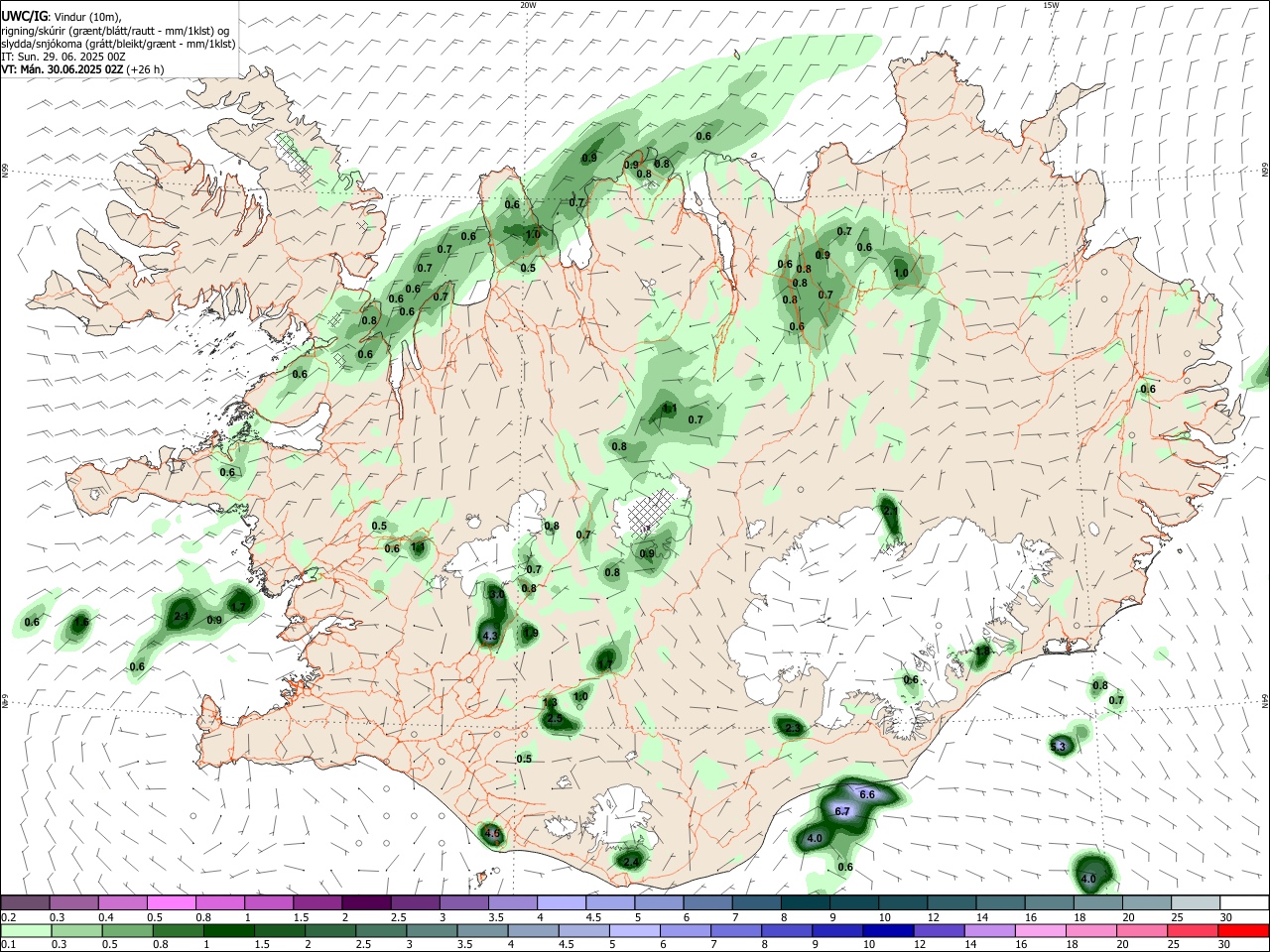Click the '6.6' precipitation value offshore
The width and height of the screenshot is (1270, 952).
click(866, 794)
